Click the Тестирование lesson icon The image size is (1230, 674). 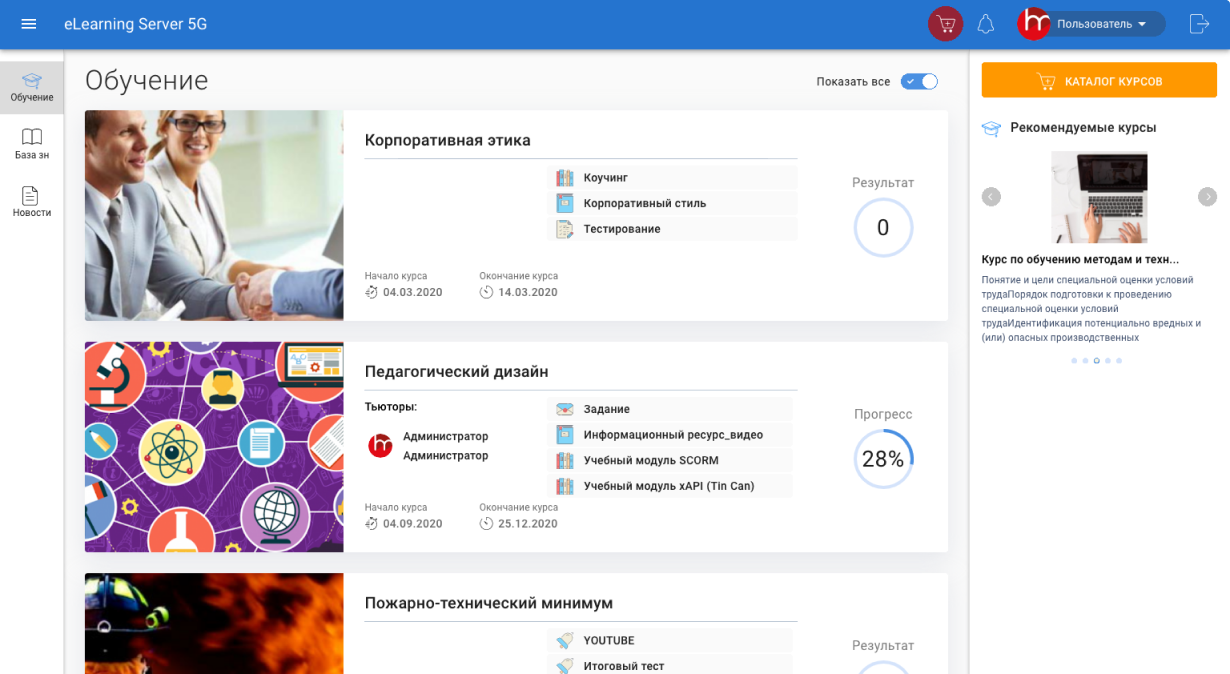coord(564,229)
